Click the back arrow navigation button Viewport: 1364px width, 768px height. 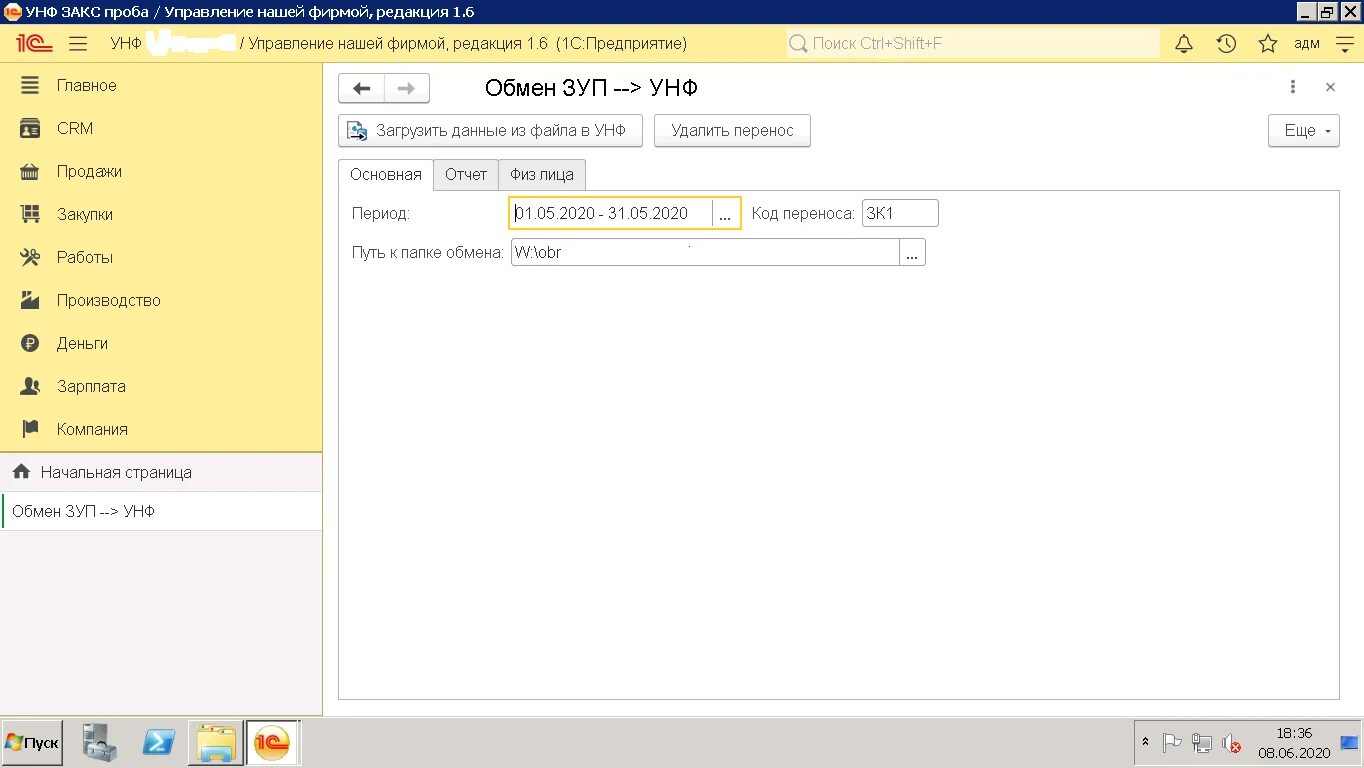[x=361, y=88]
